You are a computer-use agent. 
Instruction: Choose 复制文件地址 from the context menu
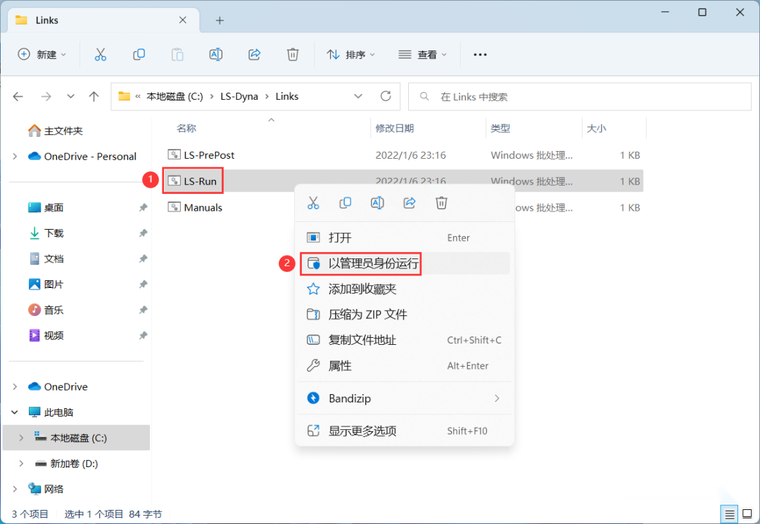coord(404,340)
